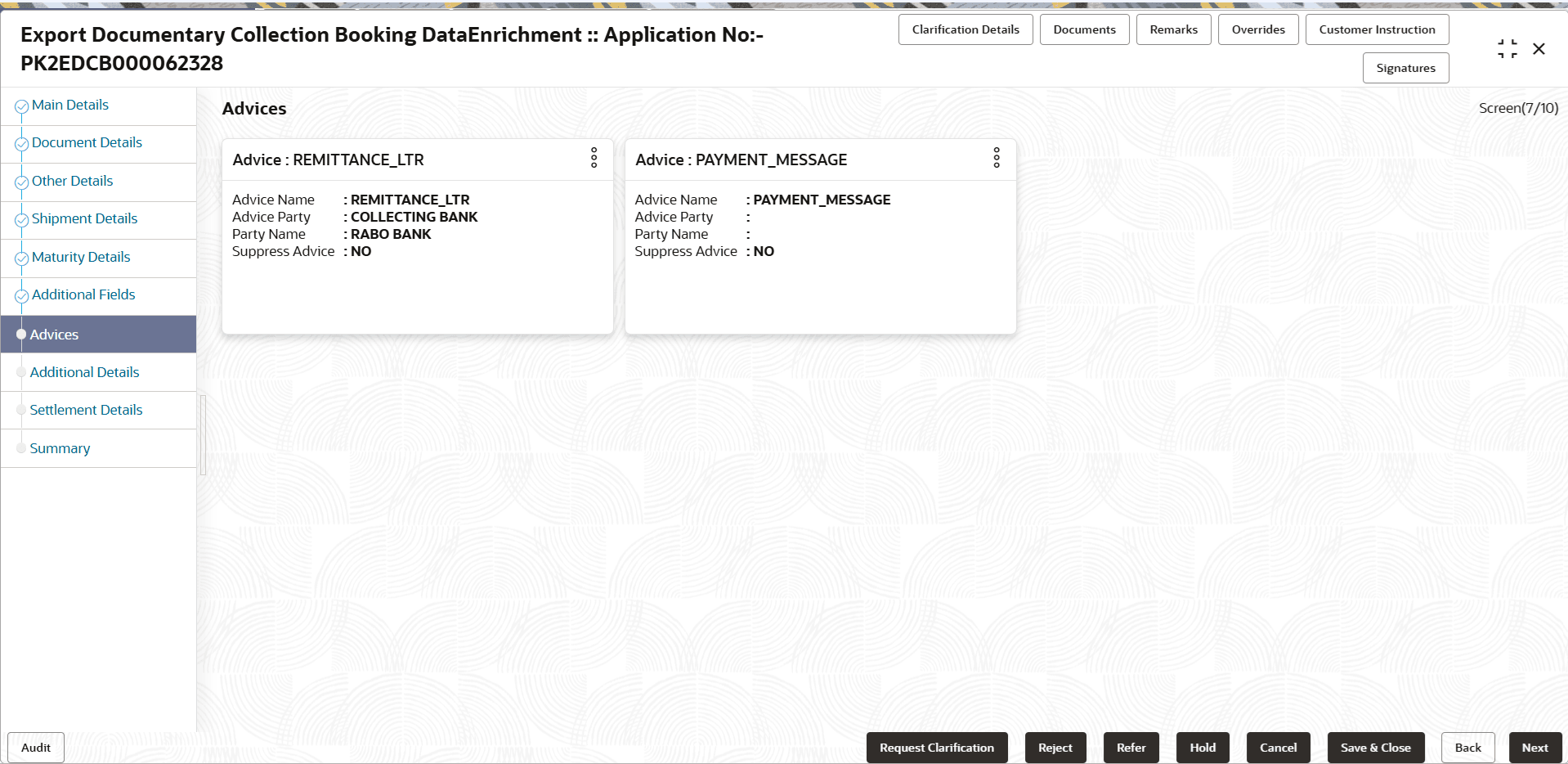Click the Other Details step checkmark icon
The image size is (1568, 764).
tap(22, 182)
